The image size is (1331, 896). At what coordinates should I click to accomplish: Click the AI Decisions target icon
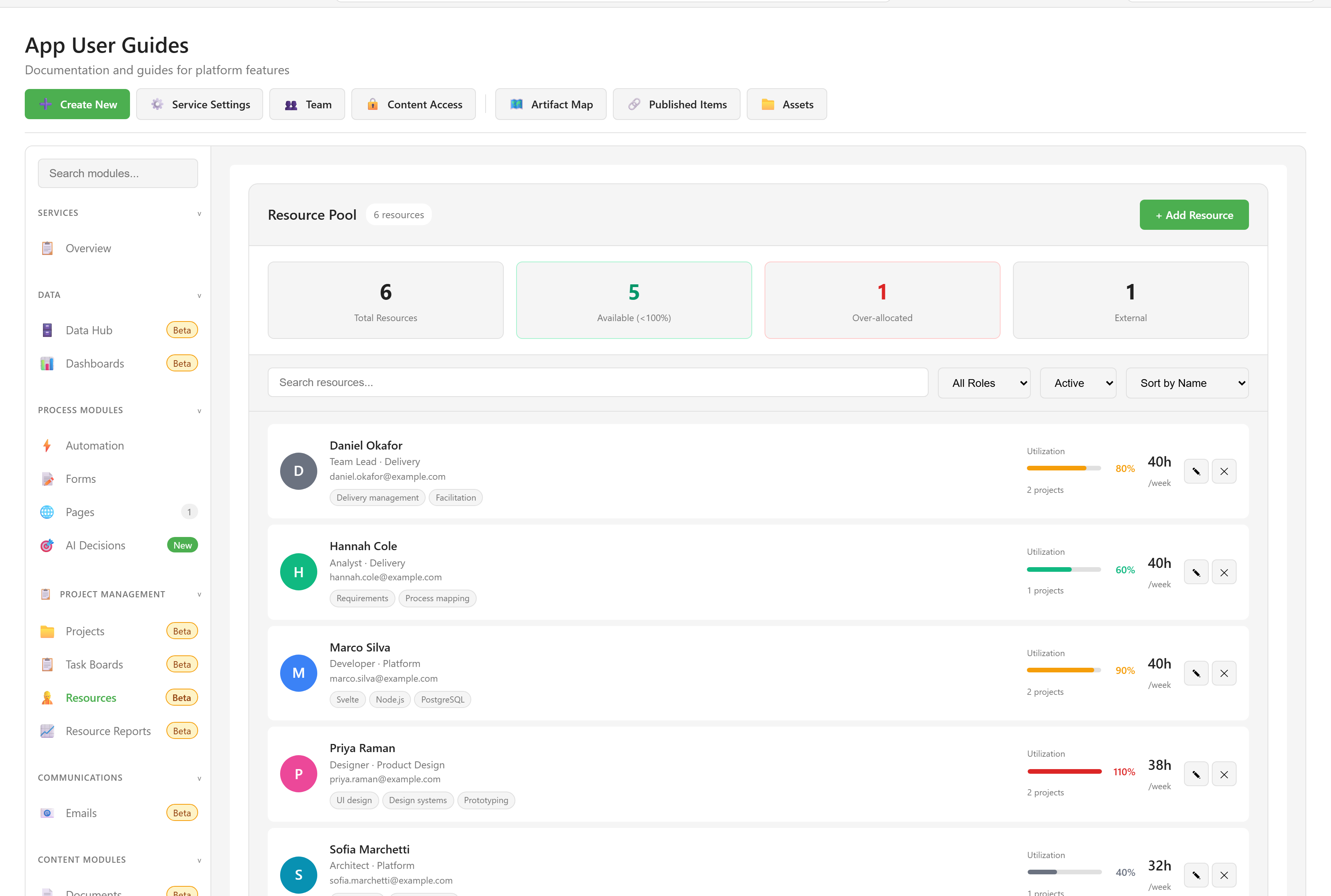pyautogui.click(x=47, y=545)
